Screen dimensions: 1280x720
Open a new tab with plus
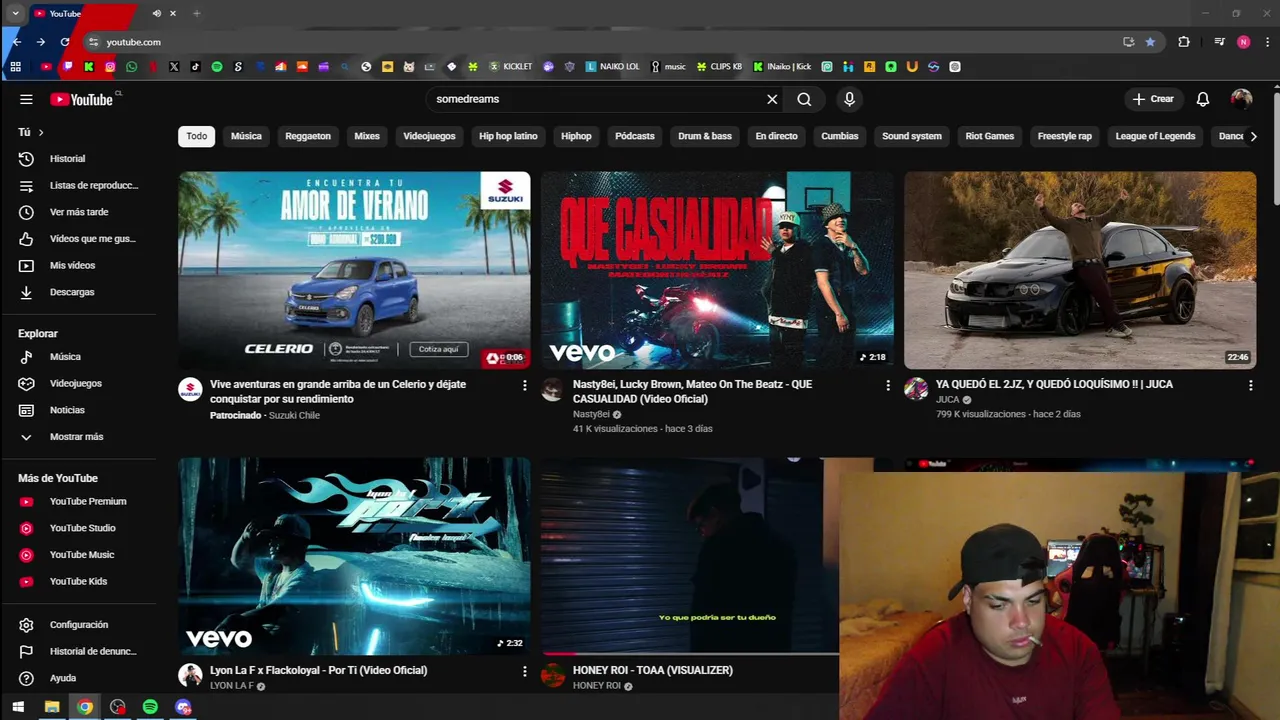(196, 13)
